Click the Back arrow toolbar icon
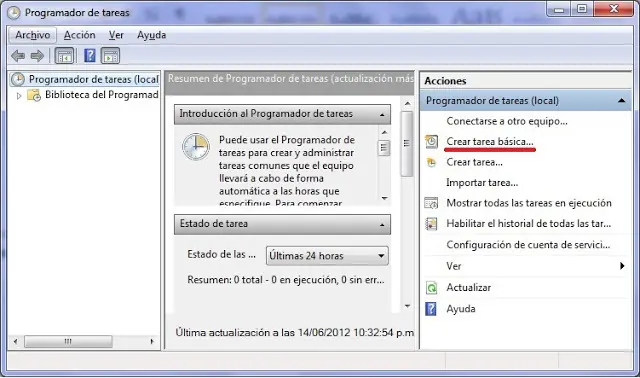The height and width of the screenshot is (378, 640). pos(18,56)
